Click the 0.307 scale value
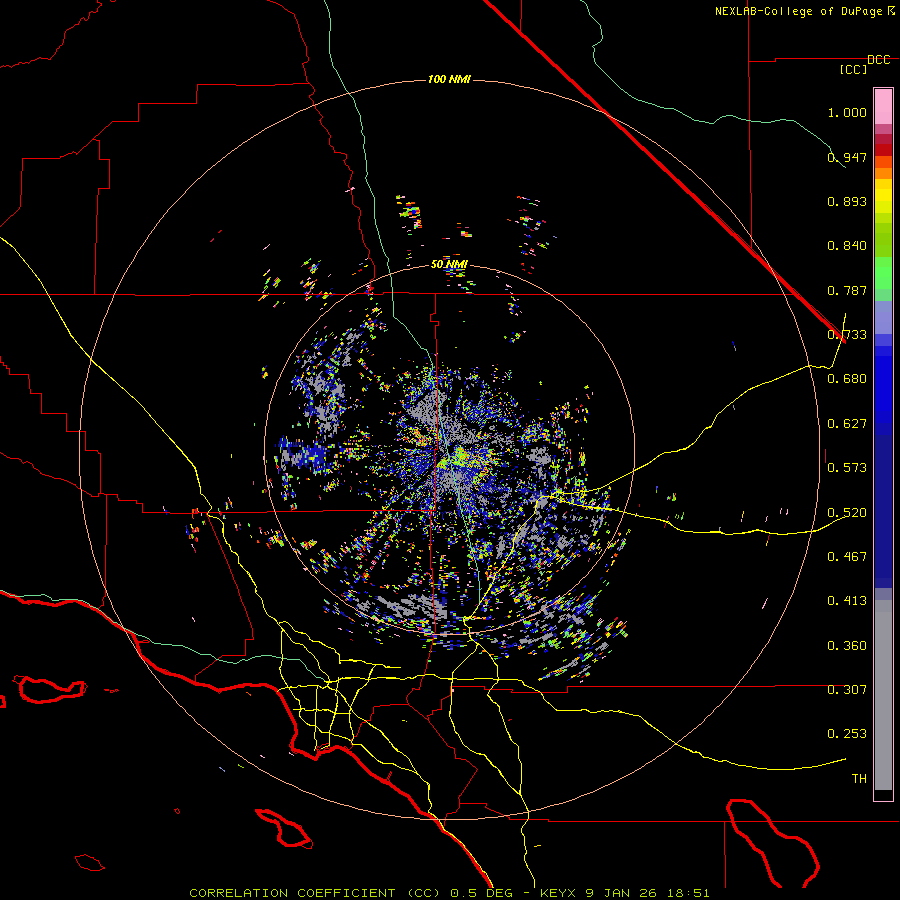Image resolution: width=900 pixels, height=900 pixels. pos(847,690)
